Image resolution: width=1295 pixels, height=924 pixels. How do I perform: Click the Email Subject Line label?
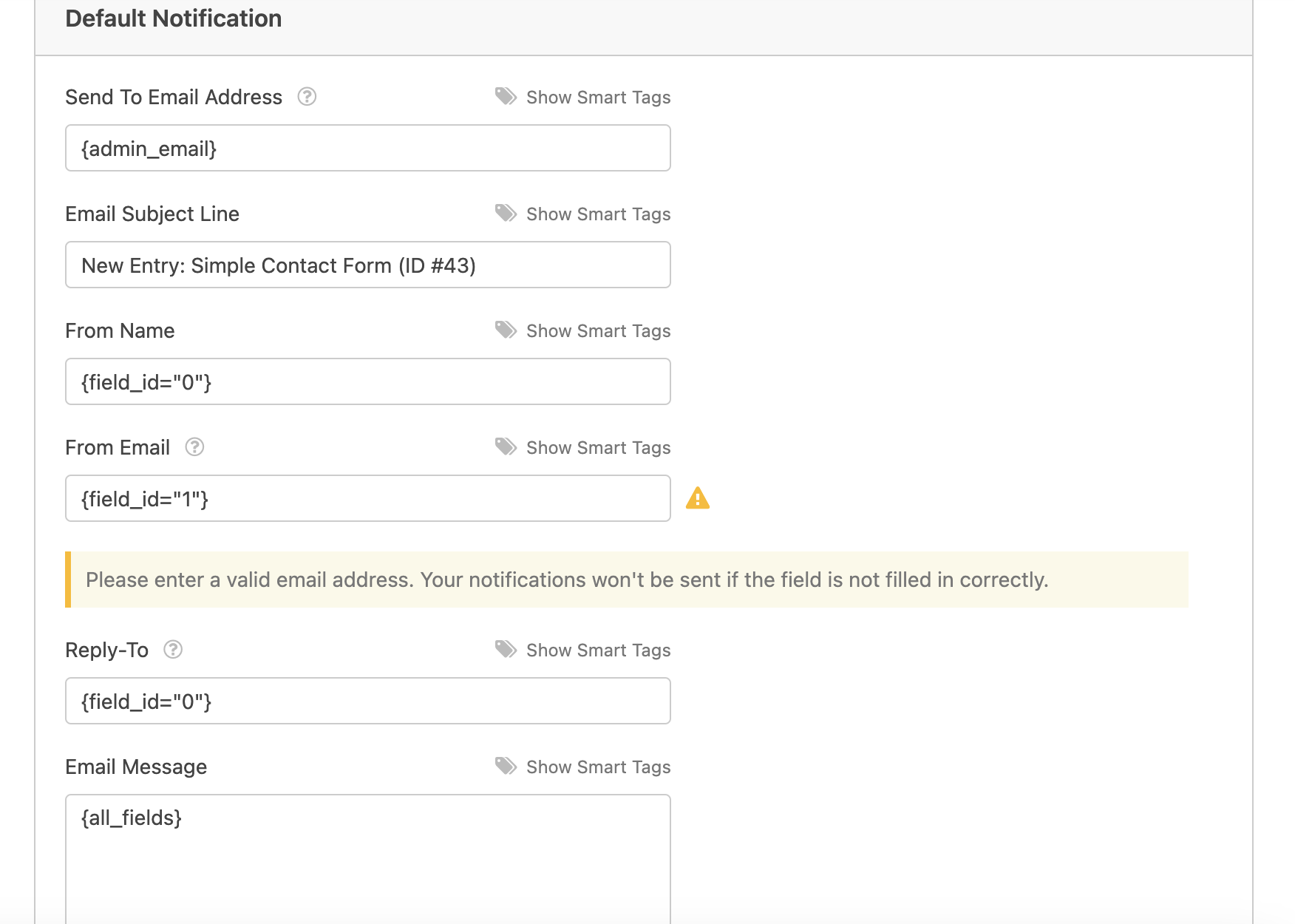[x=152, y=214]
